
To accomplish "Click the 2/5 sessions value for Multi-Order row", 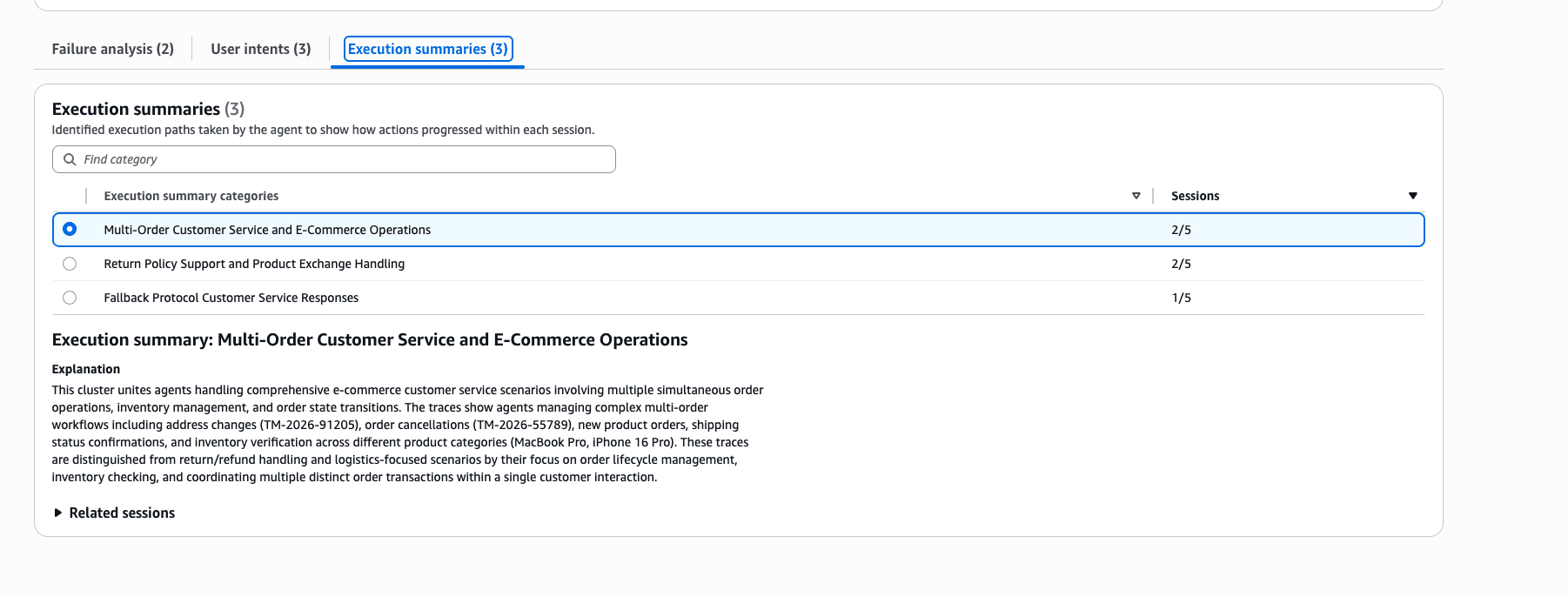I will pos(1181,230).
